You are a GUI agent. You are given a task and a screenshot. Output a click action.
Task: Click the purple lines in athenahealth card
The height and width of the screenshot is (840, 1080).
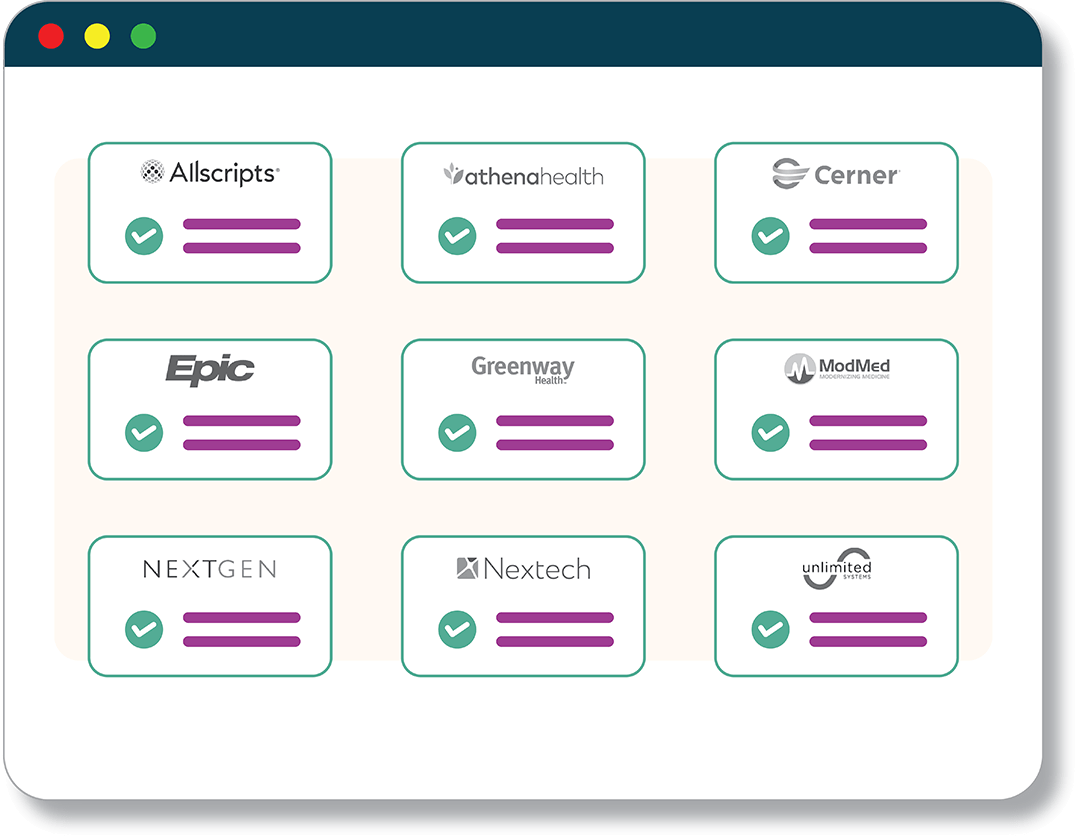click(x=554, y=236)
